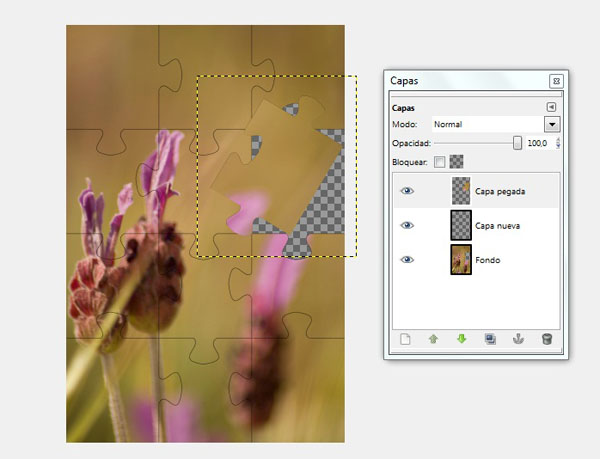Close the Capas dialog window
Viewport: 600px width, 459px height.
pos(556,81)
